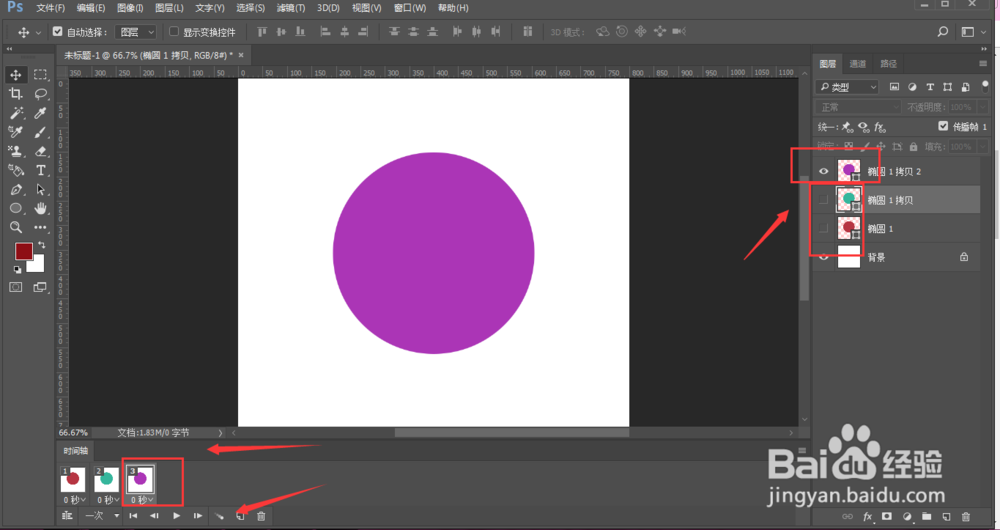This screenshot has width=1000, height=530.
Task: Add tween frames in the timeline
Action: (219, 516)
